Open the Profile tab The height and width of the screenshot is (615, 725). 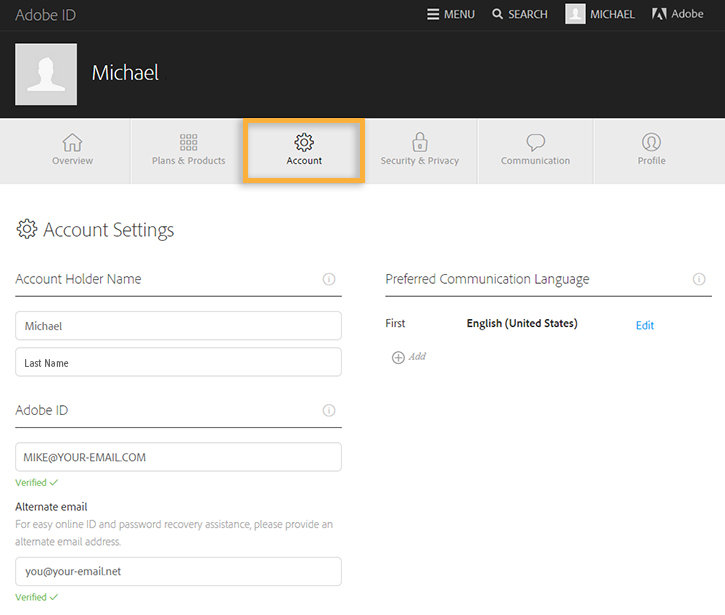click(651, 151)
